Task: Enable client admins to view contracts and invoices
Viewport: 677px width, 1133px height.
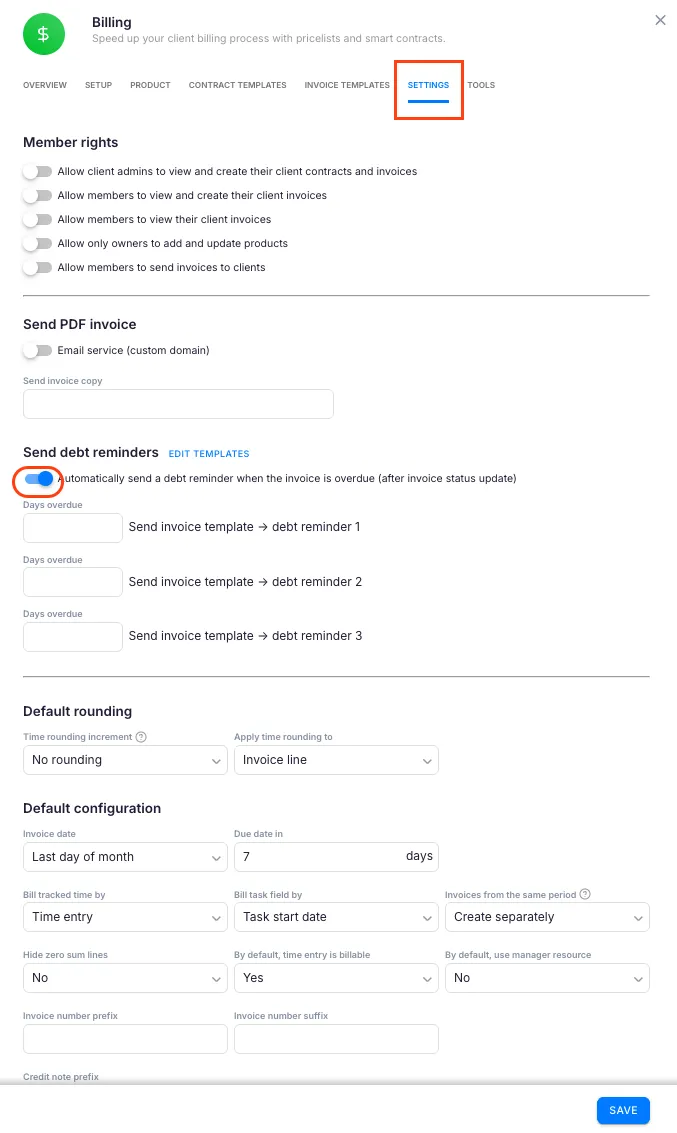Action: [37, 171]
